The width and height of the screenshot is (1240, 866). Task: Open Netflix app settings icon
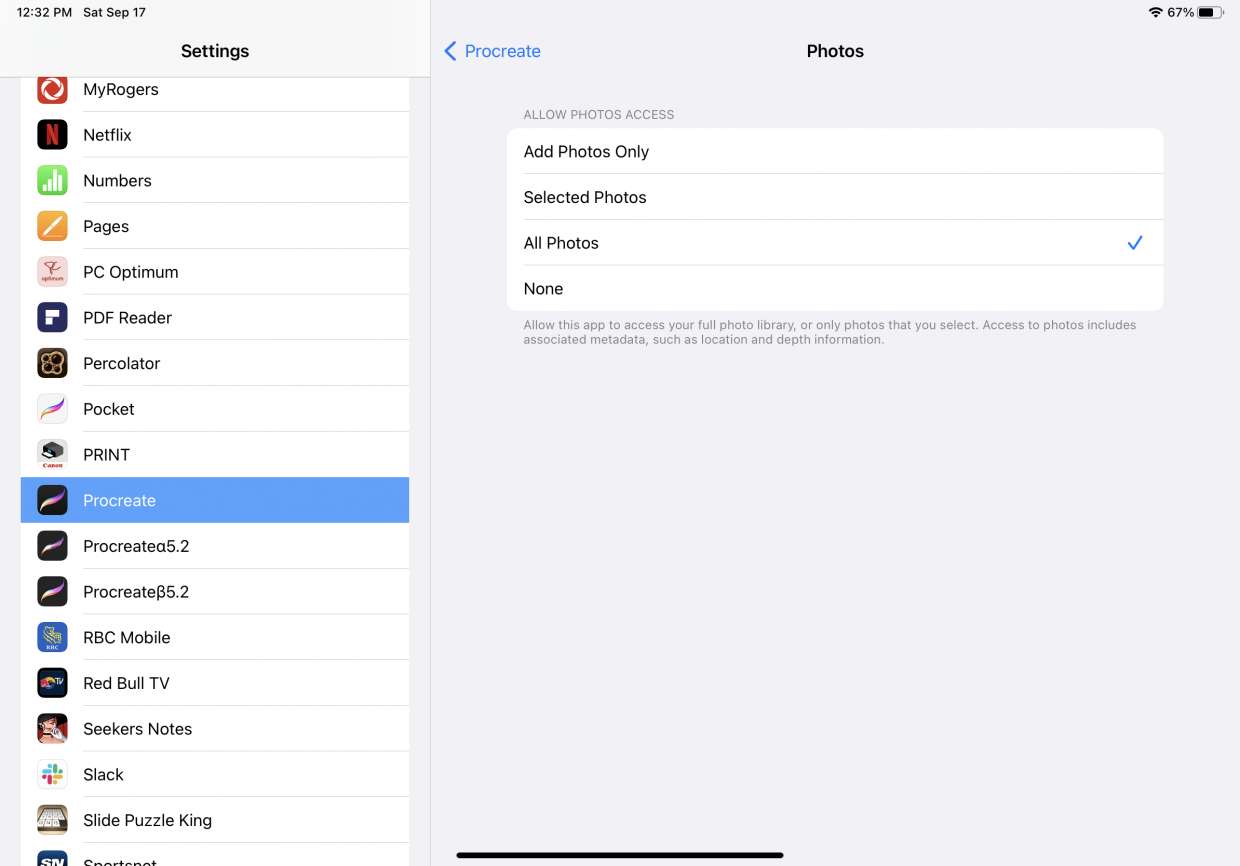(52, 135)
